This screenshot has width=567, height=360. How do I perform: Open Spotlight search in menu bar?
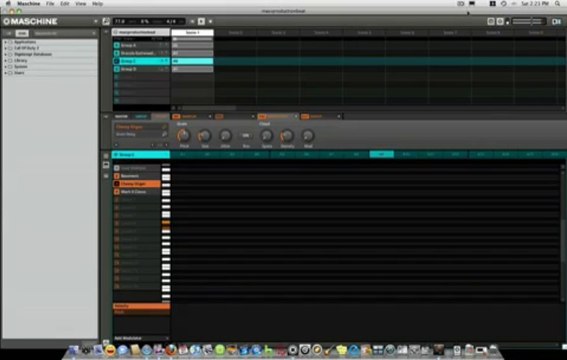point(558,4)
